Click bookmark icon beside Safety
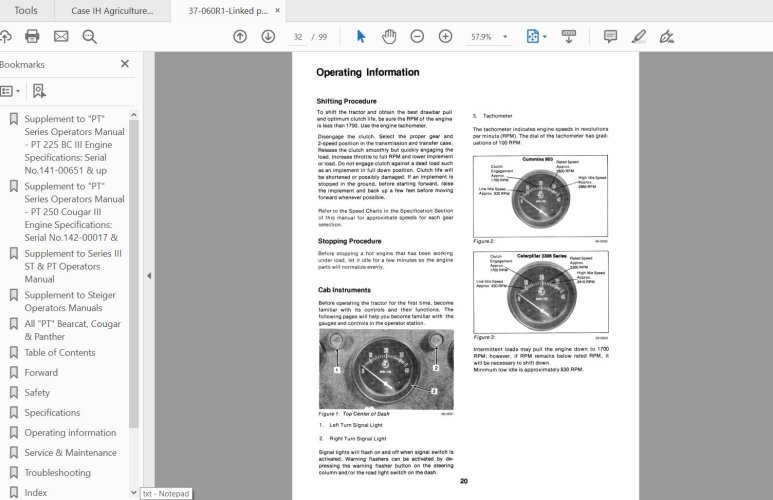Viewport: 773px width, 500px height. point(14,393)
